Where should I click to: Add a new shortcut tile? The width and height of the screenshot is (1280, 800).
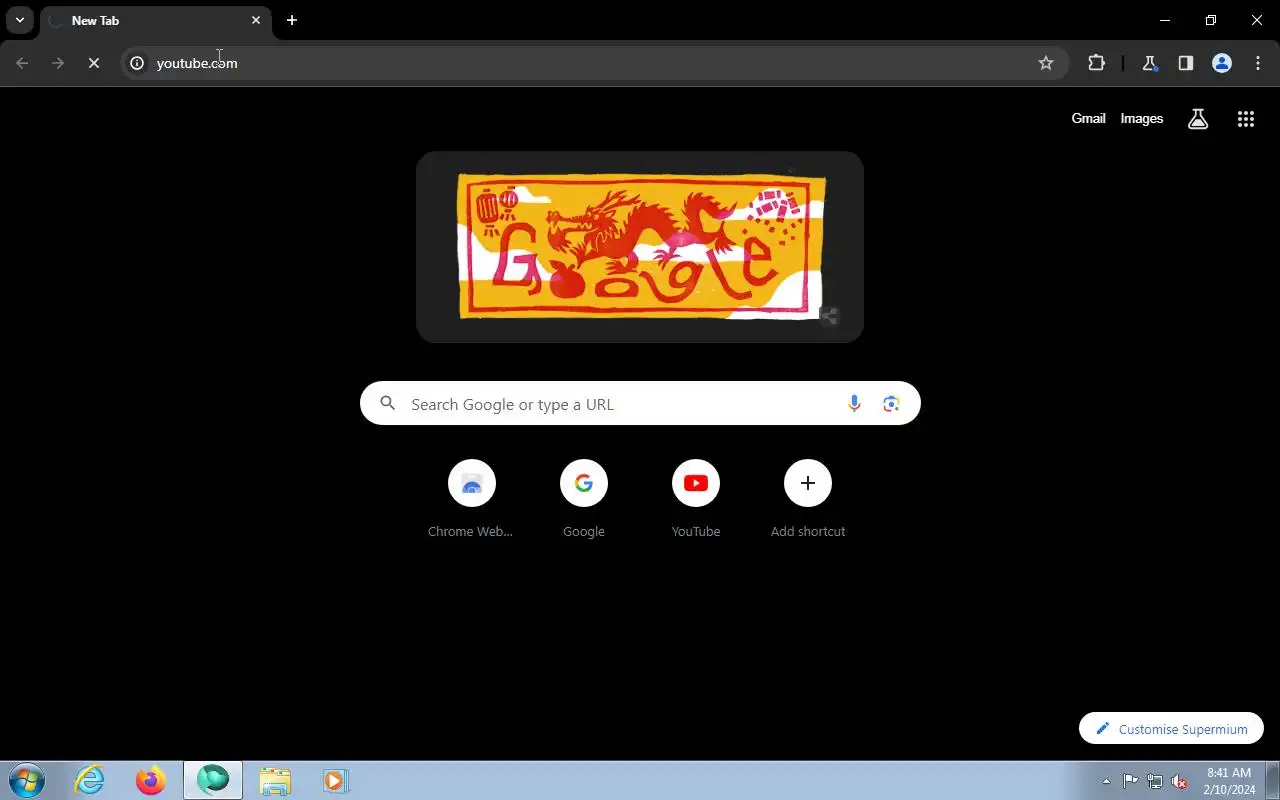(x=808, y=499)
